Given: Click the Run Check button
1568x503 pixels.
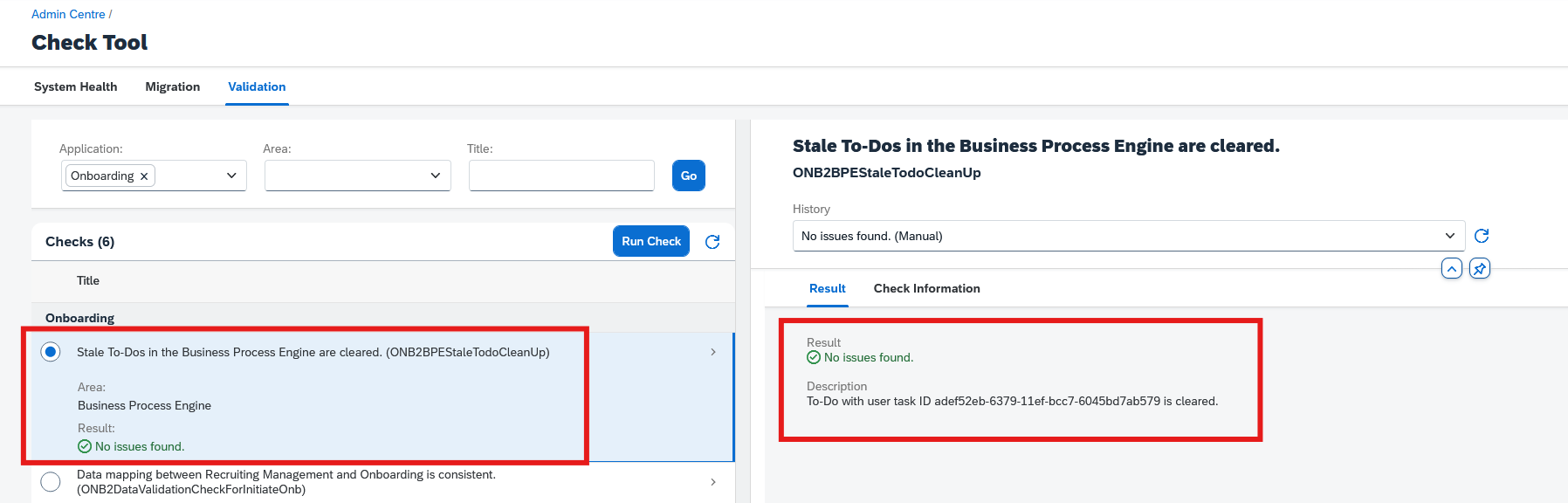Looking at the screenshot, I should point(651,241).
